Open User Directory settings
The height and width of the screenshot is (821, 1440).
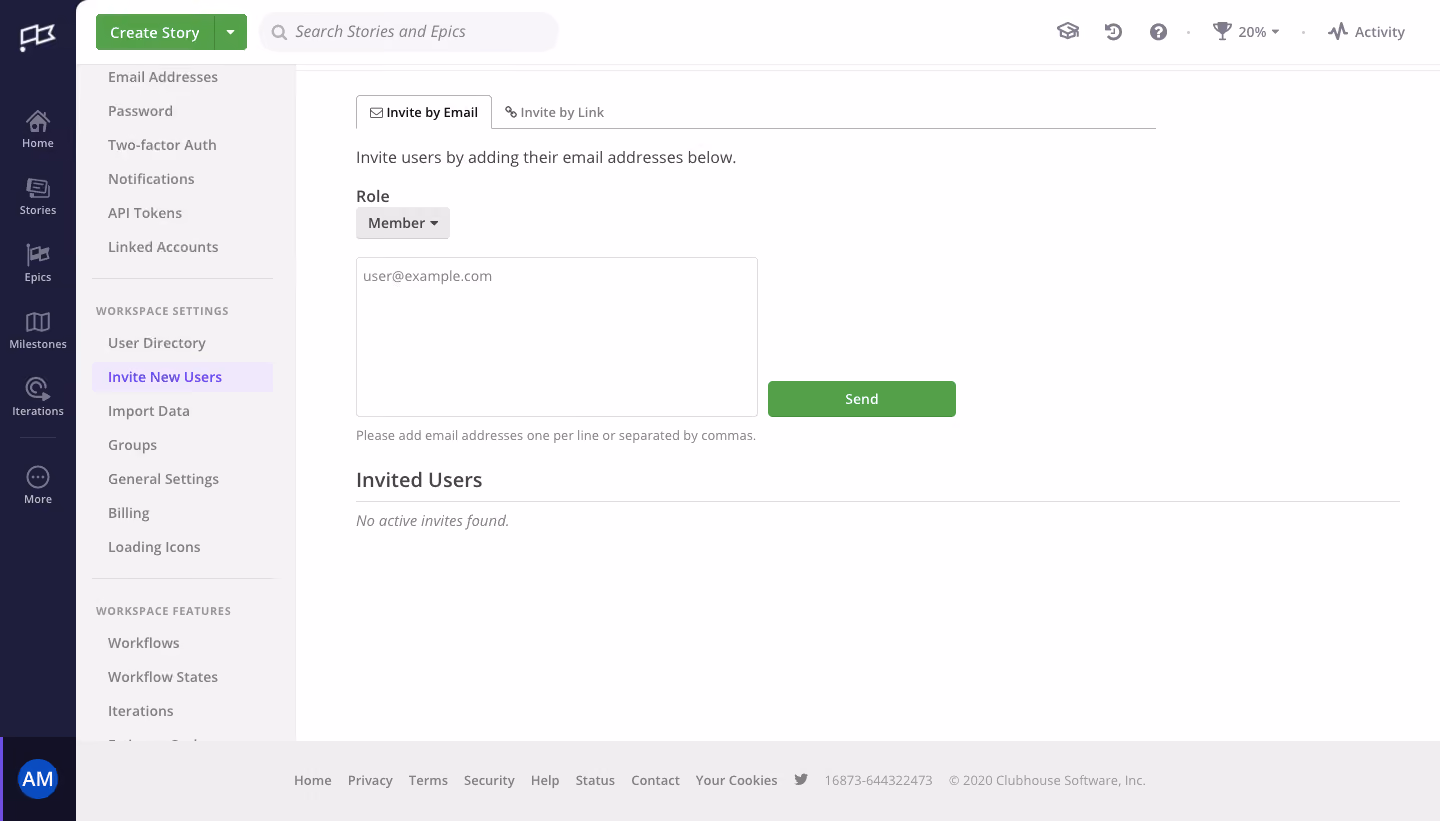click(x=157, y=343)
